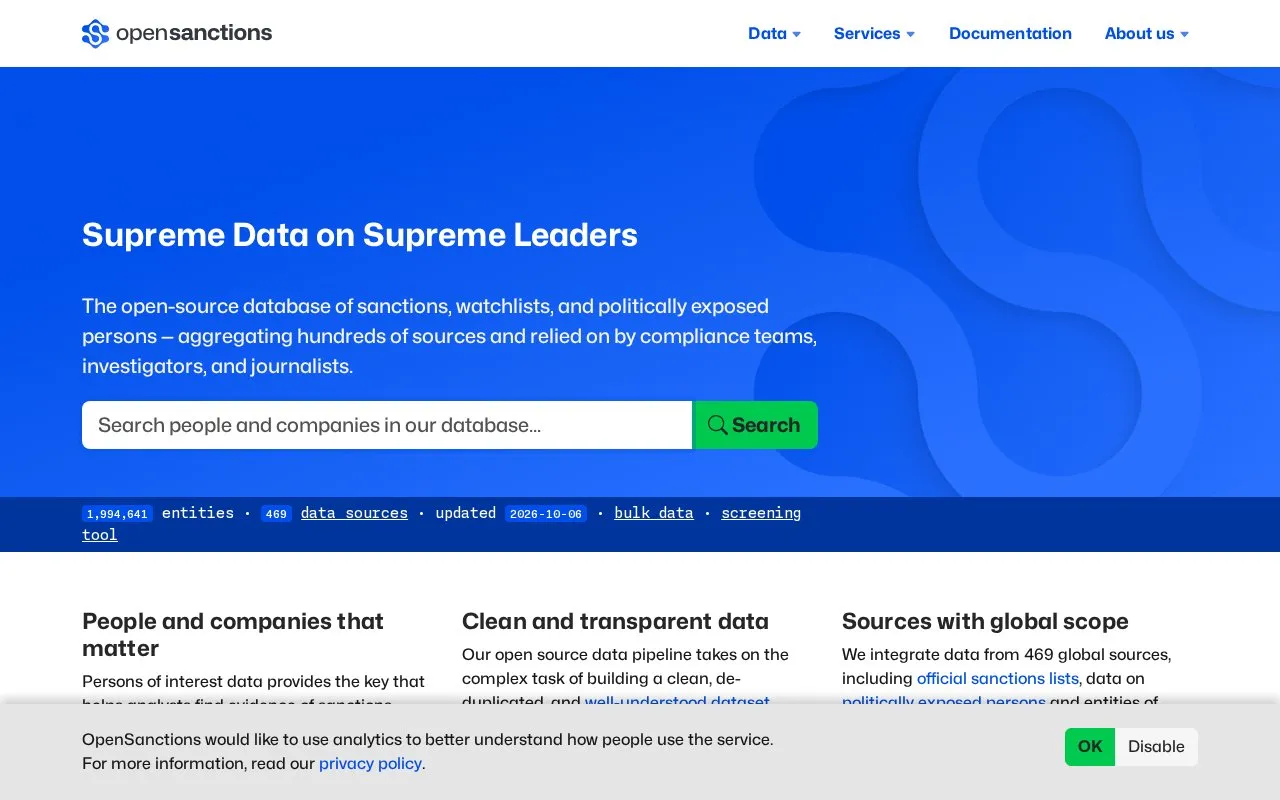Screen dimensions: 1280x800
Task: Click the Supreme Data on Supreme Leaders heading
Action: click(360, 235)
